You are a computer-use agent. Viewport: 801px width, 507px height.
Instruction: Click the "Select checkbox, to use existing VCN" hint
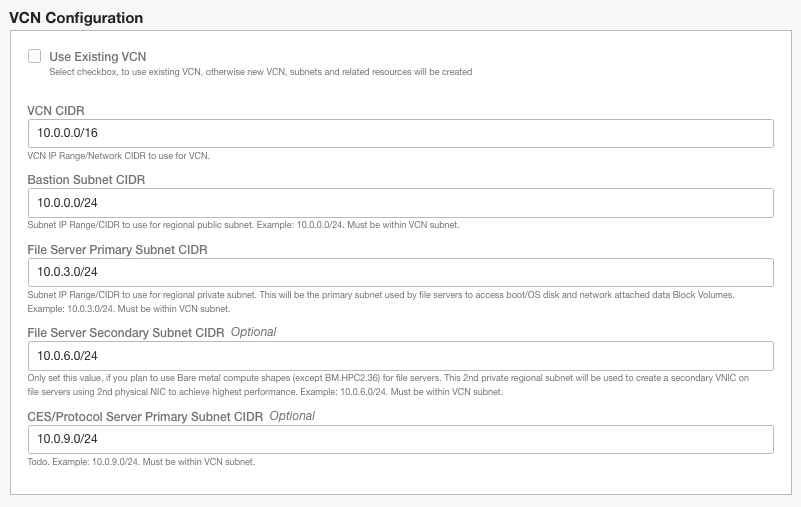coord(260,72)
